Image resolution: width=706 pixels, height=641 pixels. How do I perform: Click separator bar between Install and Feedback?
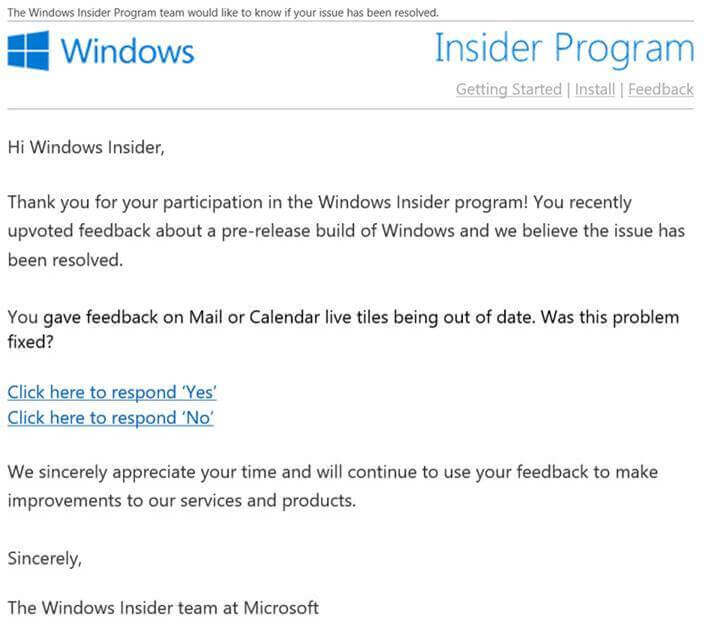[x=621, y=90]
